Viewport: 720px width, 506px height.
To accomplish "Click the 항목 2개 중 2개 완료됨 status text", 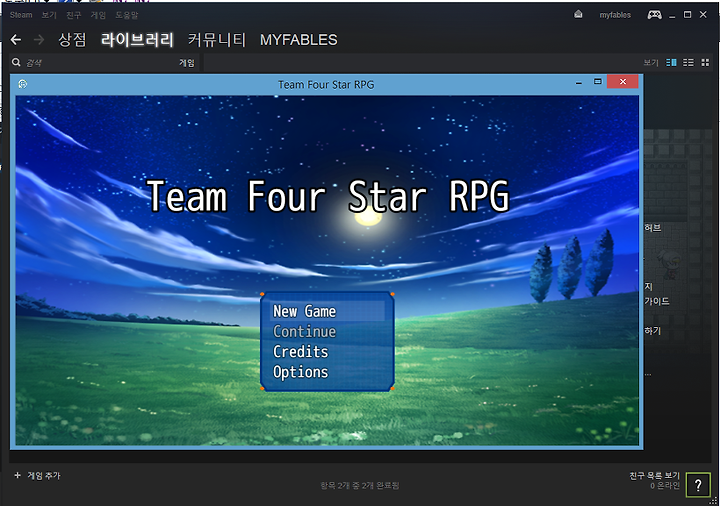I will pyautogui.click(x=360, y=485).
